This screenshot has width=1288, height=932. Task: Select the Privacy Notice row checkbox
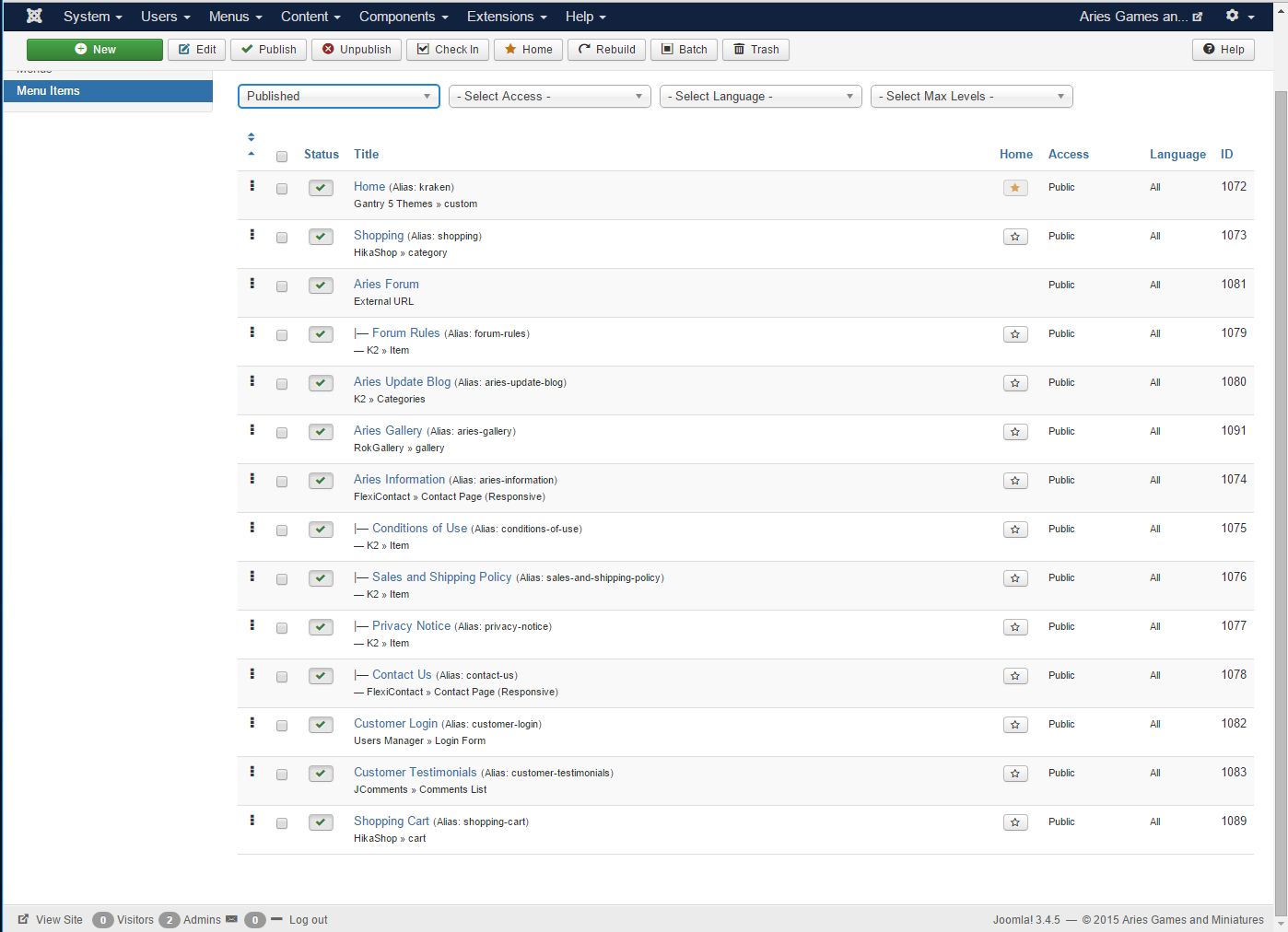coord(282,628)
